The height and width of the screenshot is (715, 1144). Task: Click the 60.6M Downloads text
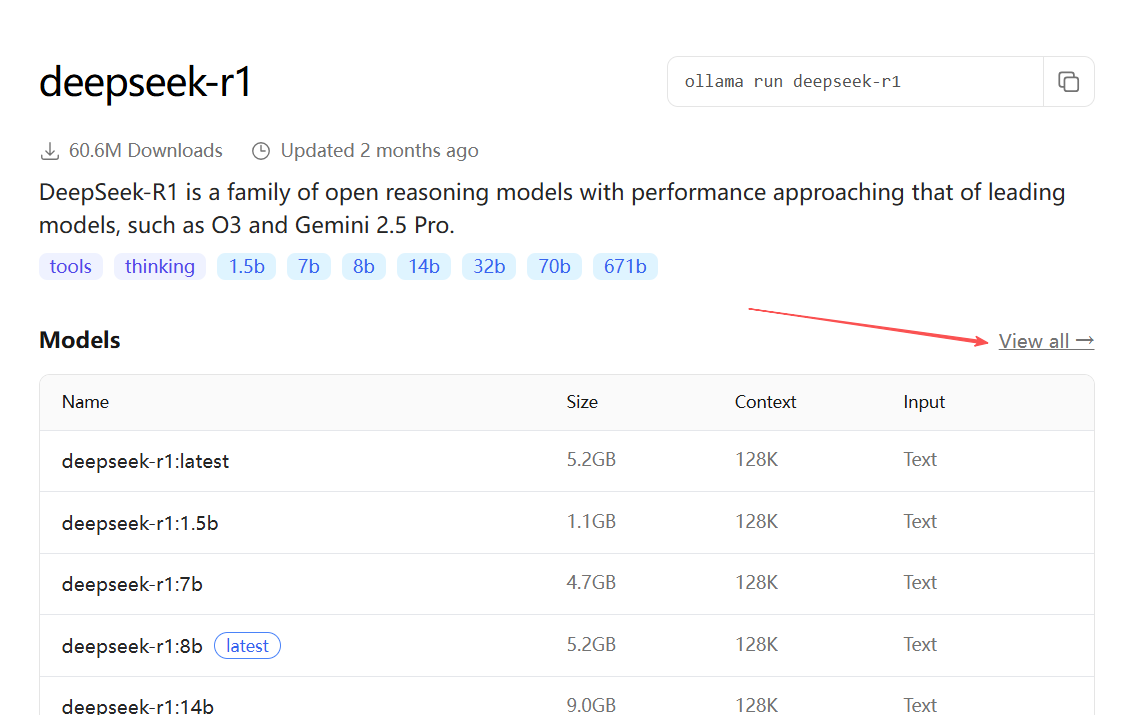pyautogui.click(x=145, y=150)
